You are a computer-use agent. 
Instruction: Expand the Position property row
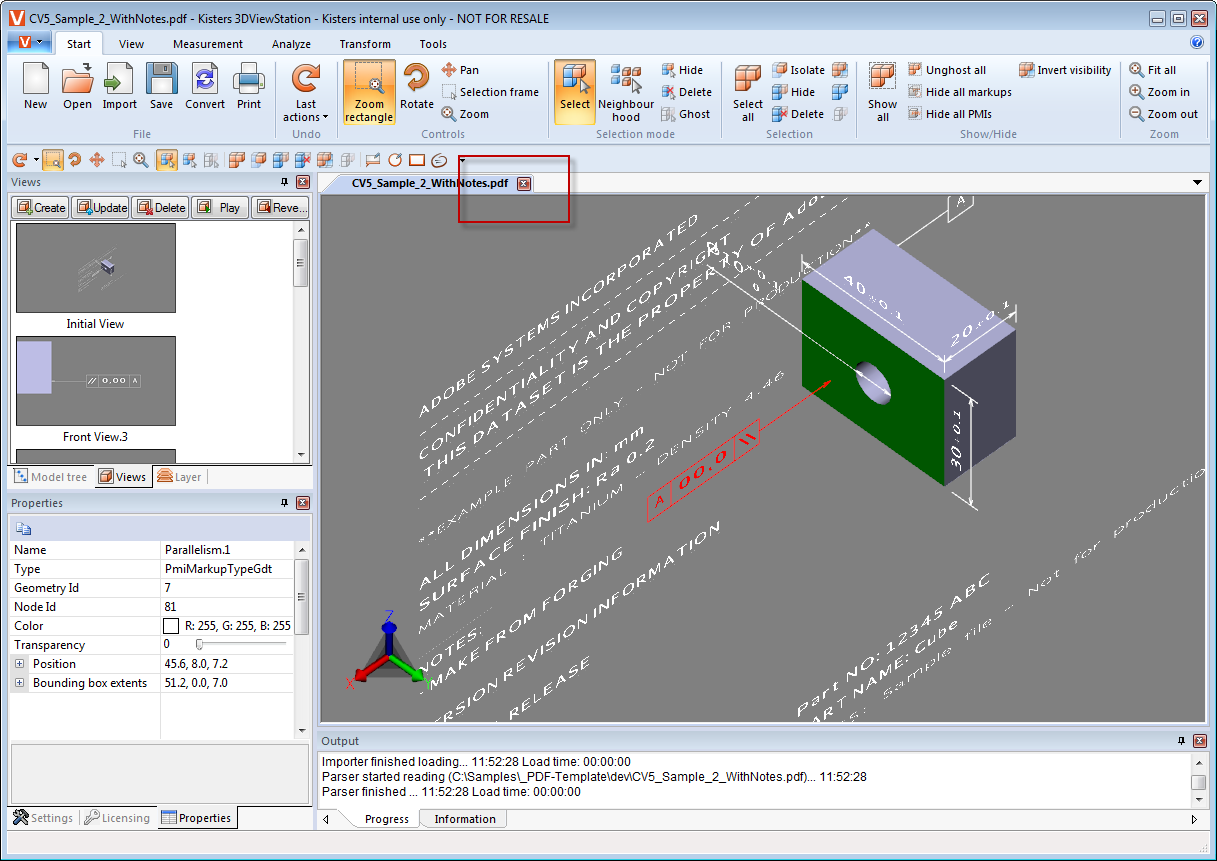click(20, 664)
